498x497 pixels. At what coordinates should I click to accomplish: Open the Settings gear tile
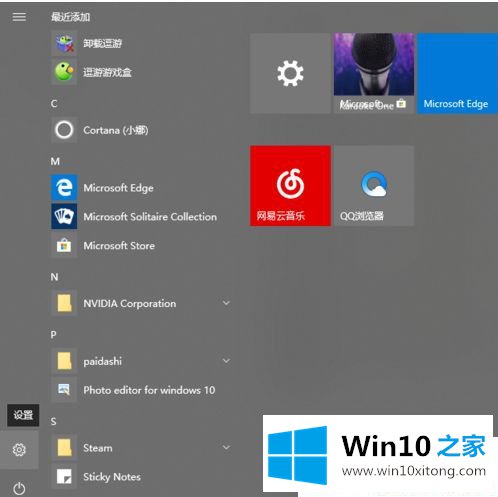click(290, 73)
